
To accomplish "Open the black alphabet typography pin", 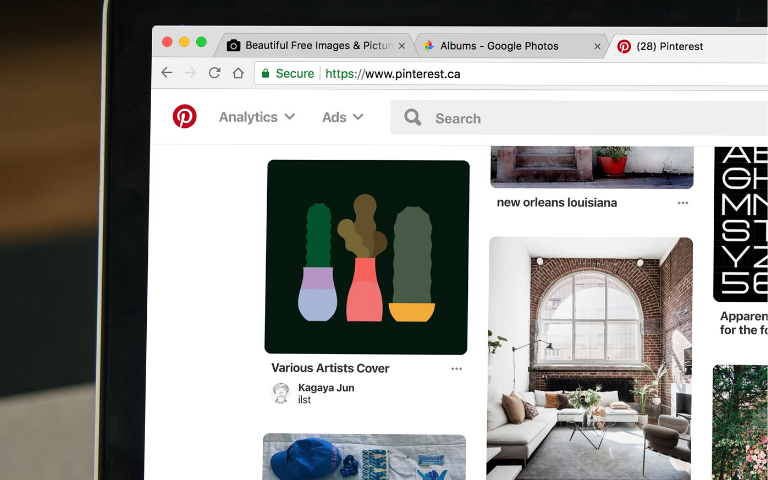I will click(741, 223).
